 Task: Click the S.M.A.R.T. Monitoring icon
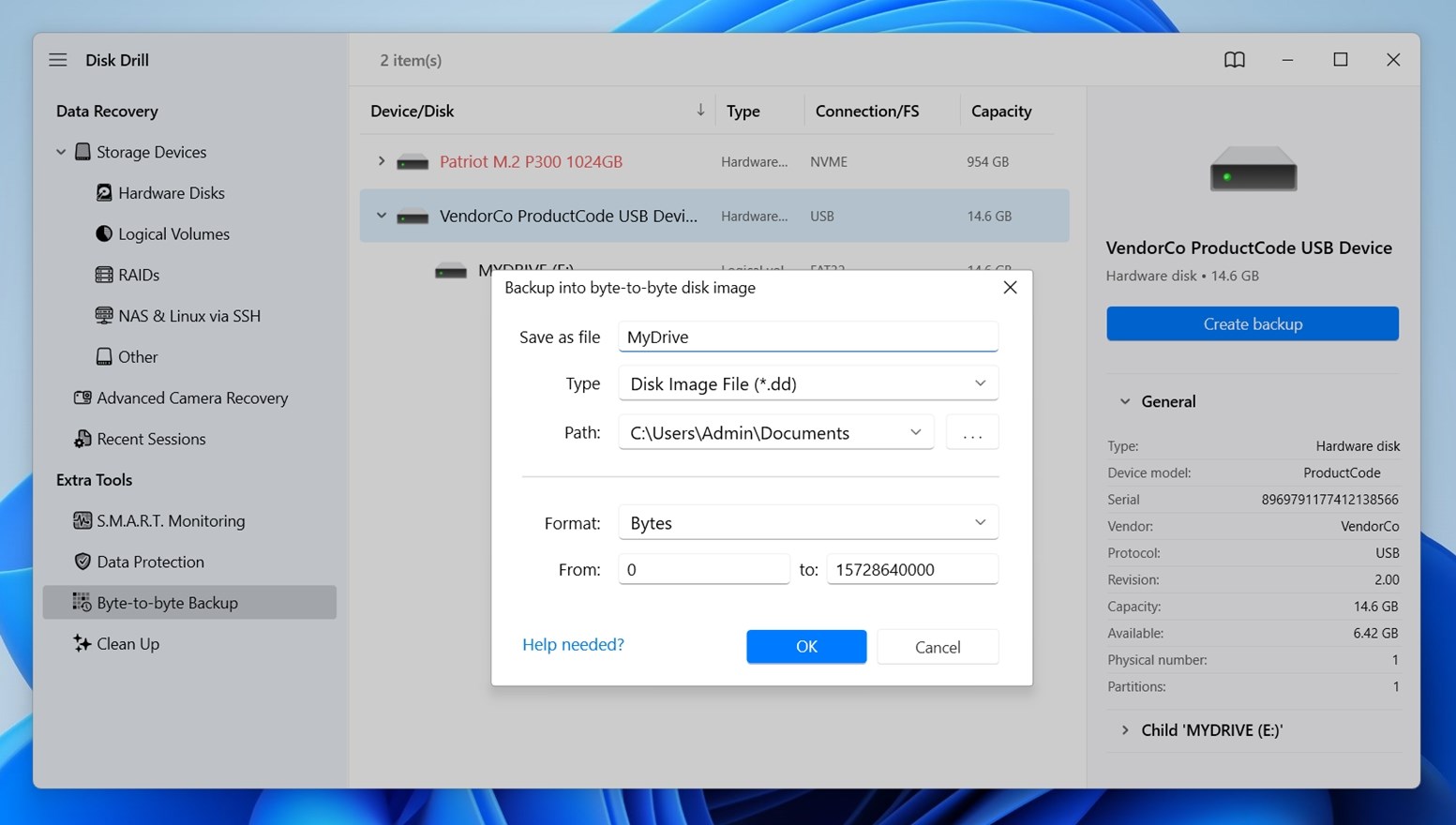point(83,520)
